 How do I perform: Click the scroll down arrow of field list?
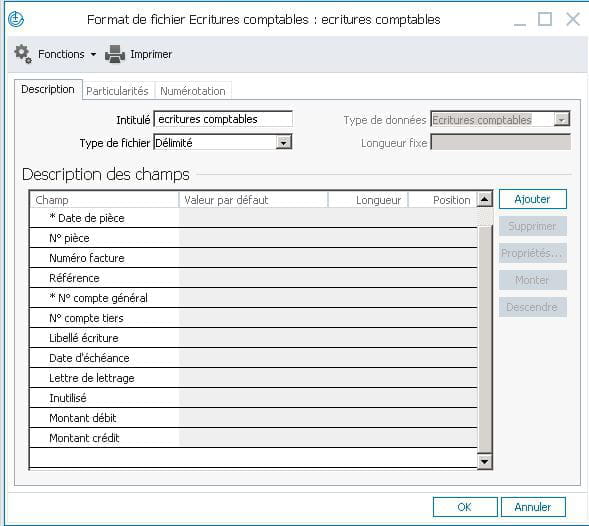[485, 462]
